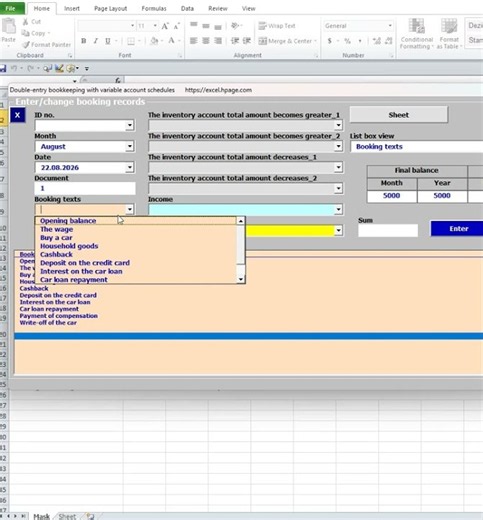Select 'Deposit on the credit card' in dropdown
The image size is (483, 520).
(136, 263)
